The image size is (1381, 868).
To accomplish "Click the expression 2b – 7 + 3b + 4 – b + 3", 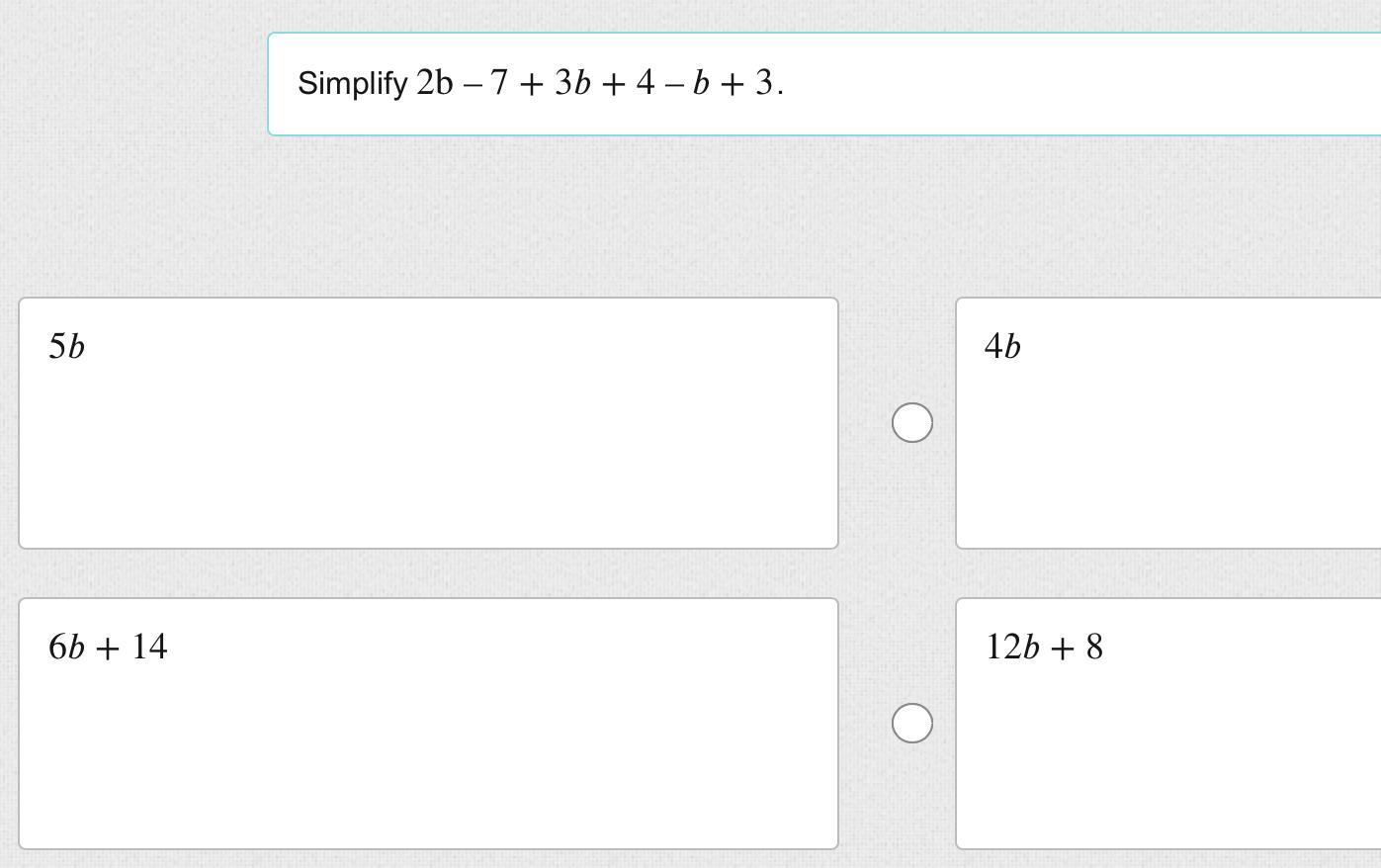I will [x=599, y=84].
